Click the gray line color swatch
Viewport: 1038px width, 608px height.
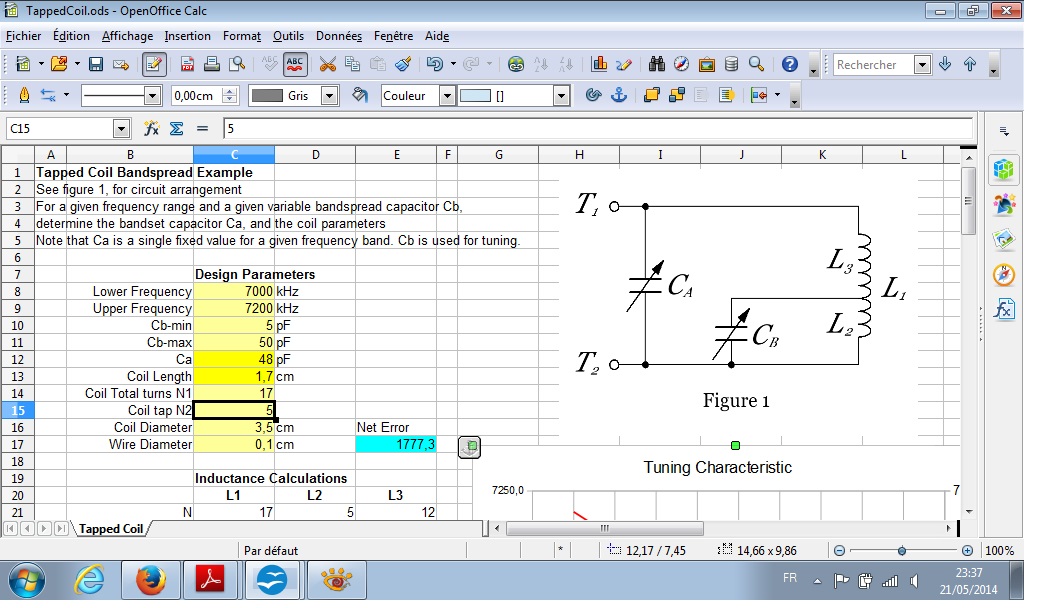[x=267, y=96]
